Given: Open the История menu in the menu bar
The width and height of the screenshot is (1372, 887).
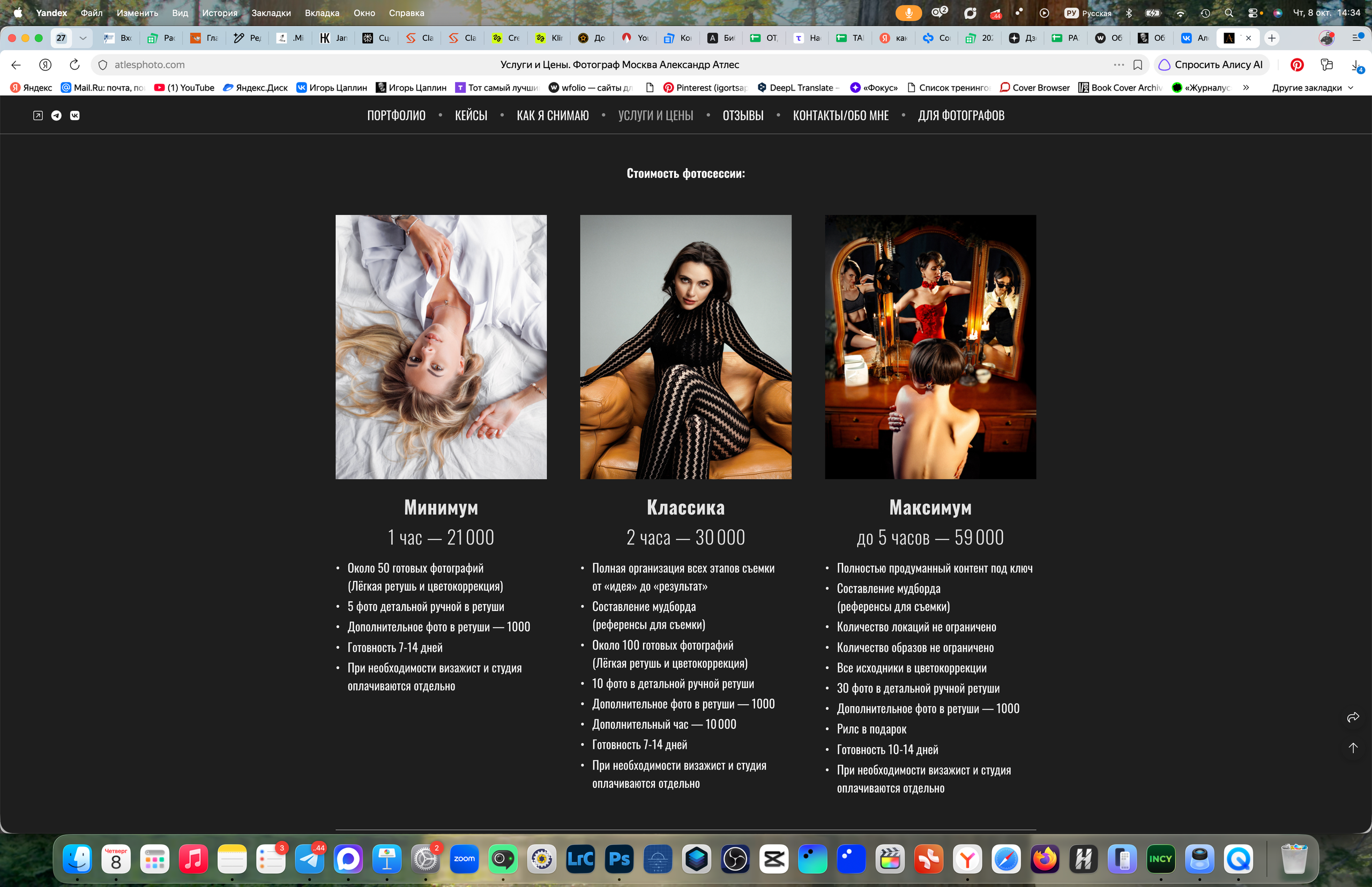Looking at the screenshot, I should (x=219, y=13).
